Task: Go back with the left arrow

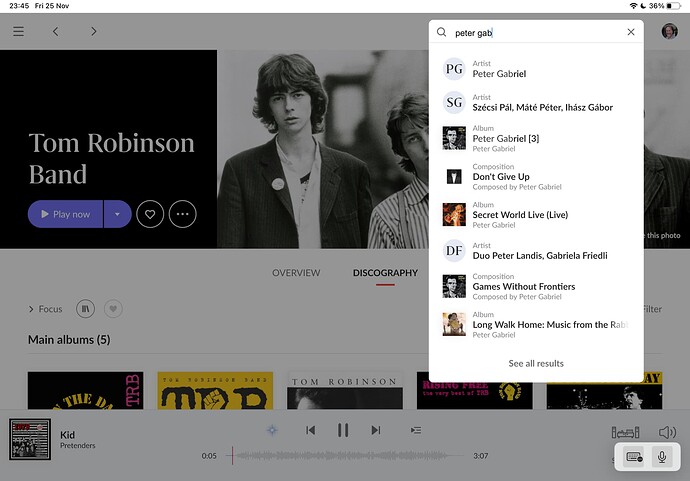Action: [55, 32]
